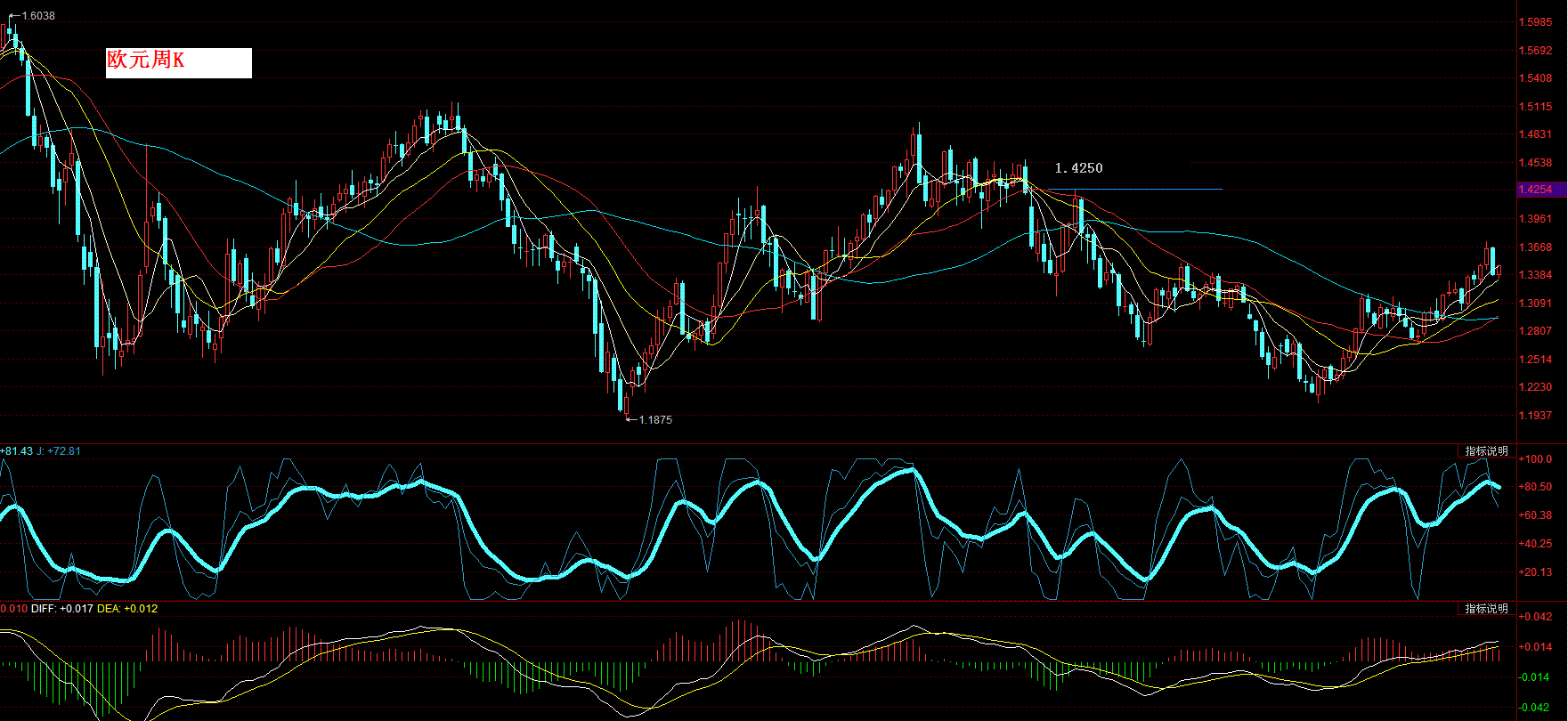Click the 1.3668 price axis label

click(1535, 247)
